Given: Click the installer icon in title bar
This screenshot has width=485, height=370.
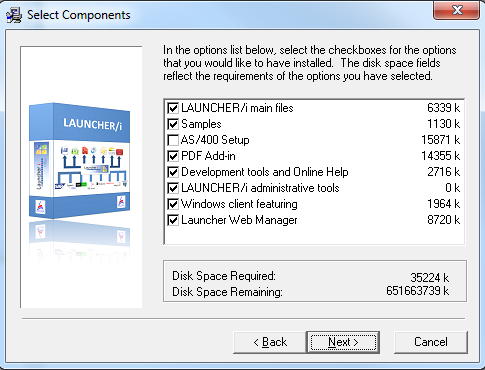Looking at the screenshot, I should point(14,15).
